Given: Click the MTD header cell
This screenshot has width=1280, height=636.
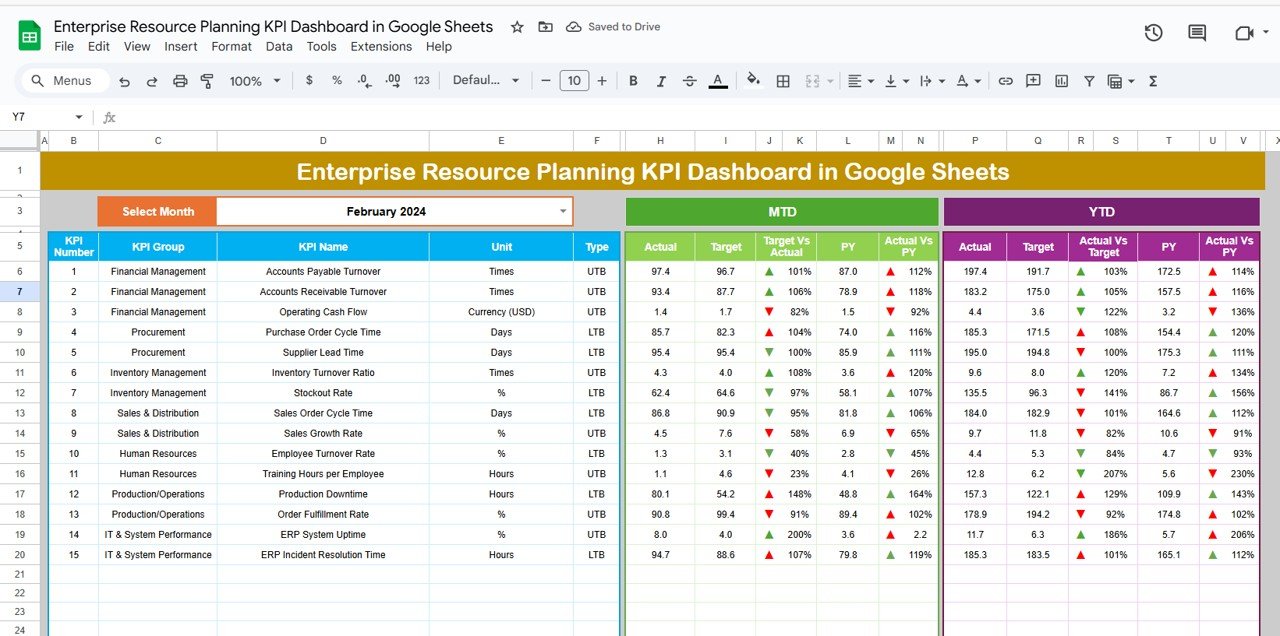Looking at the screenshot, I should point(782,211).
